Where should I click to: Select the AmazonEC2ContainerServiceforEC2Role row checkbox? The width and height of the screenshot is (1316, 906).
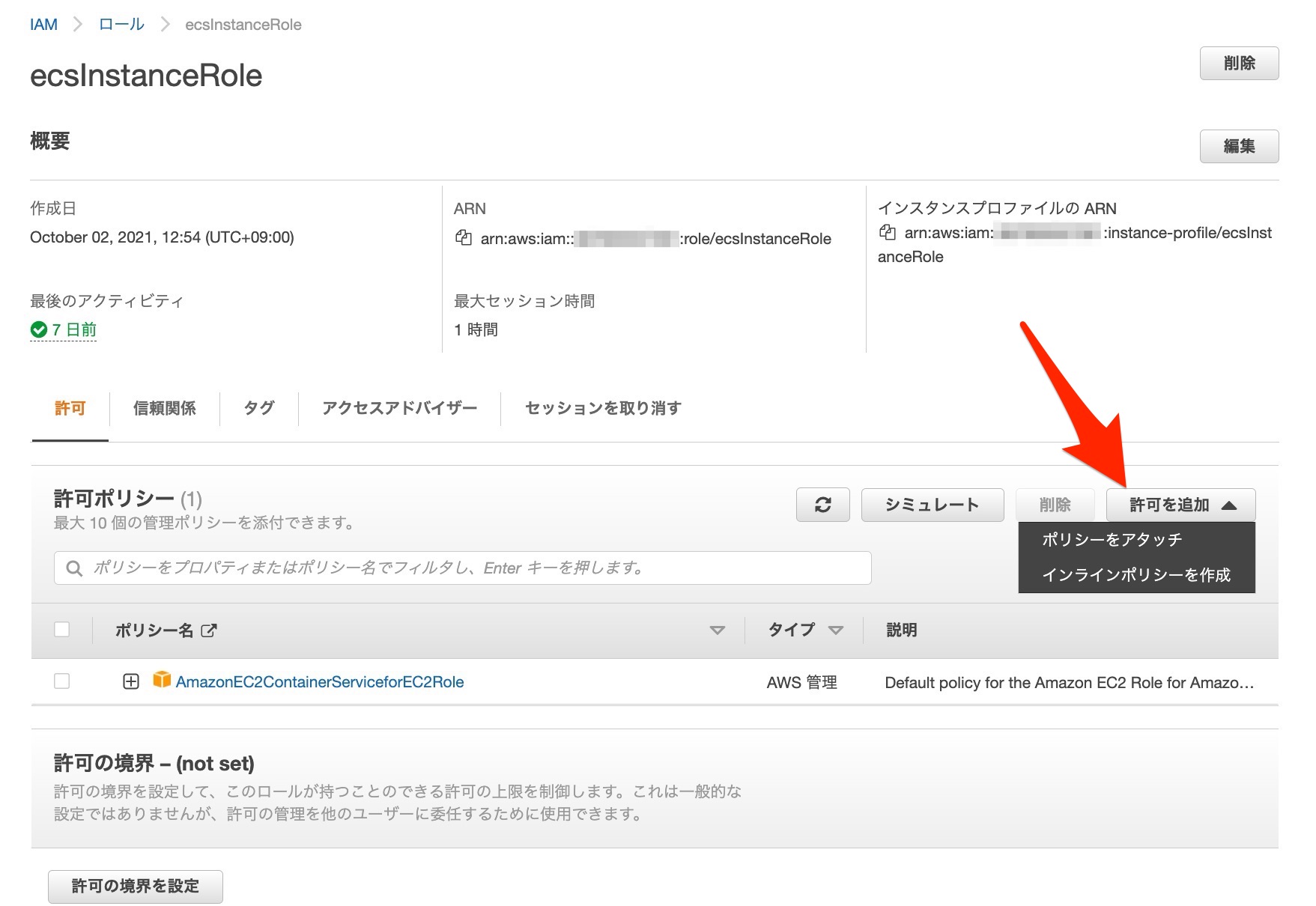61,681
